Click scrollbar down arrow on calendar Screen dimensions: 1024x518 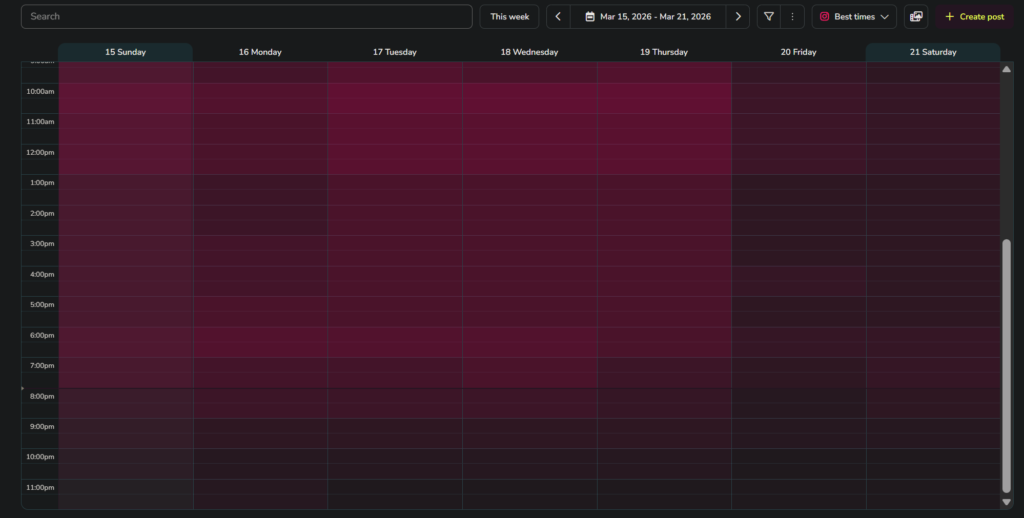tap(1006, 501)
